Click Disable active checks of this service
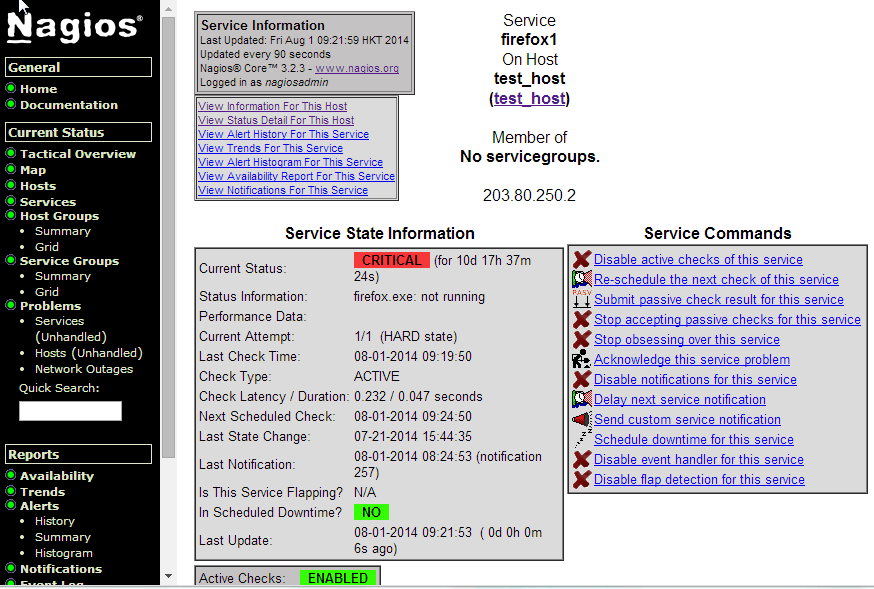Viewport: 874px width, 589px height. [x=698, y=260]
